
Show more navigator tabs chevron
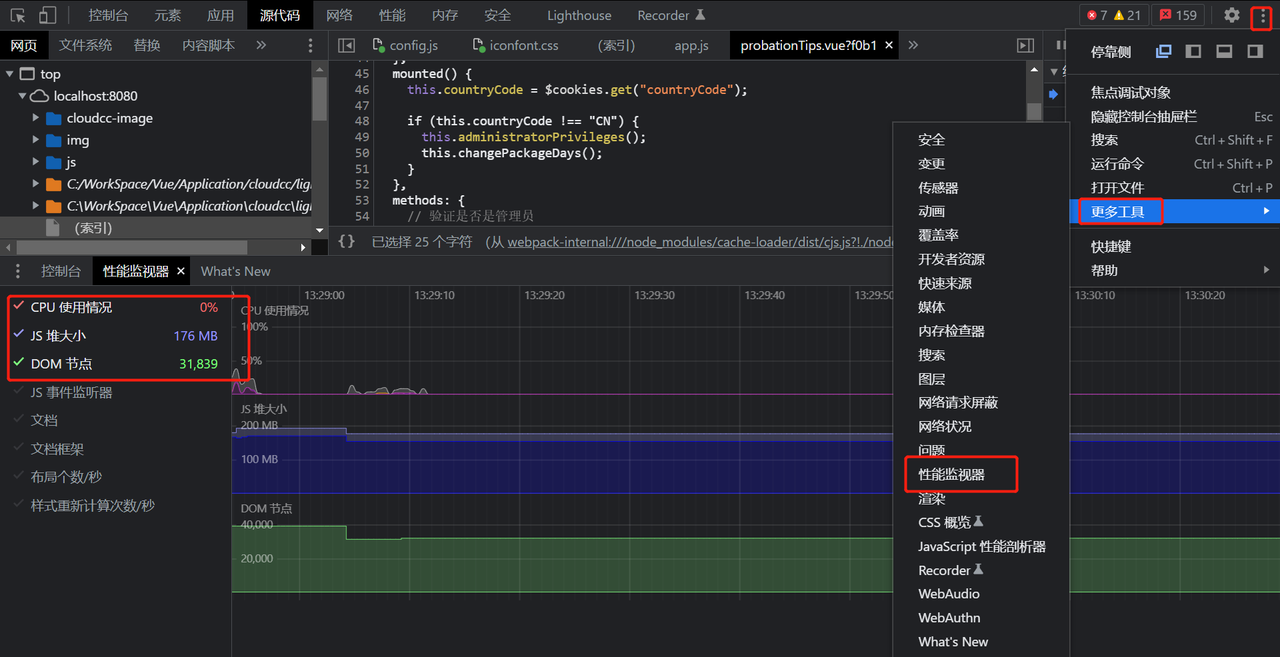(261, 45)
